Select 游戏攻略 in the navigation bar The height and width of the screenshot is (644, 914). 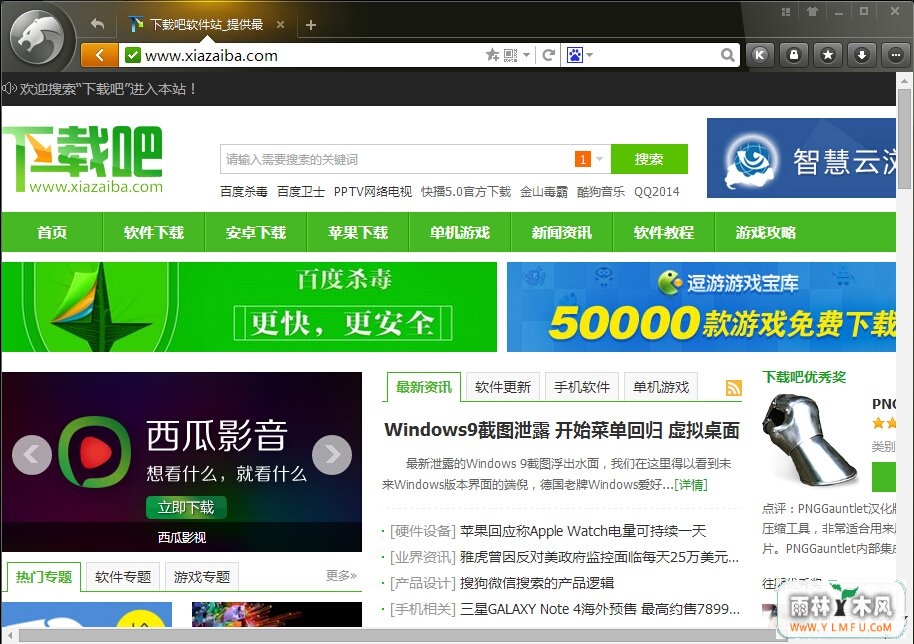[x=766, y=232]
